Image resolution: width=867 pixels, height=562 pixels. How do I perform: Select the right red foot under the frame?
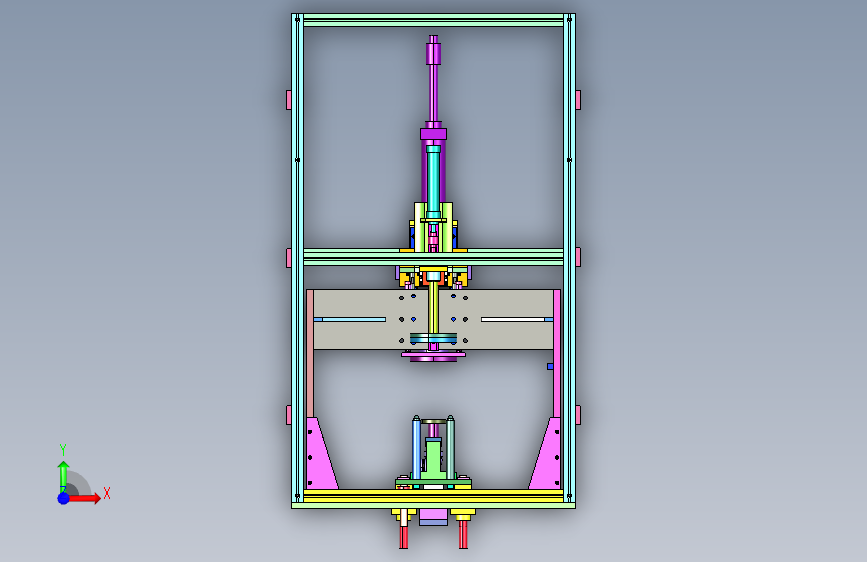click(463, 535)
